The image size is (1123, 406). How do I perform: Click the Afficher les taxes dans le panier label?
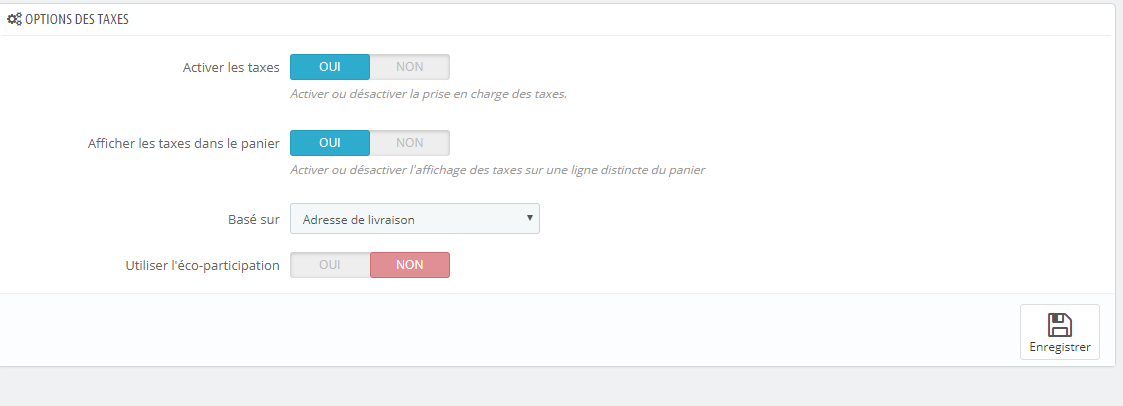pyautogui.click(x=183, y=143)
